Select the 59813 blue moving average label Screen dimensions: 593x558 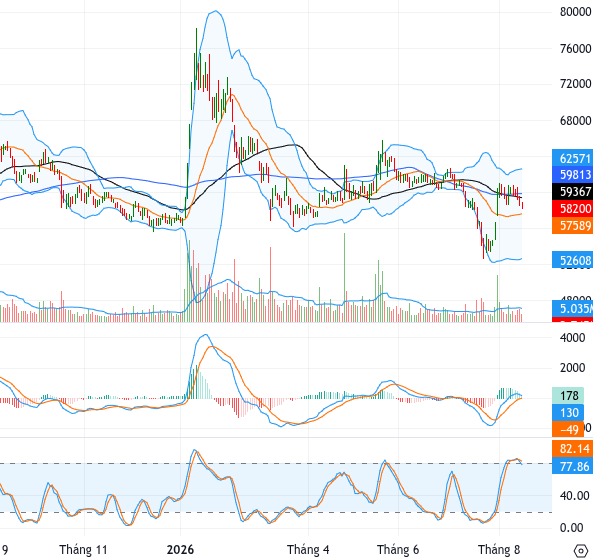coord(573,175)
